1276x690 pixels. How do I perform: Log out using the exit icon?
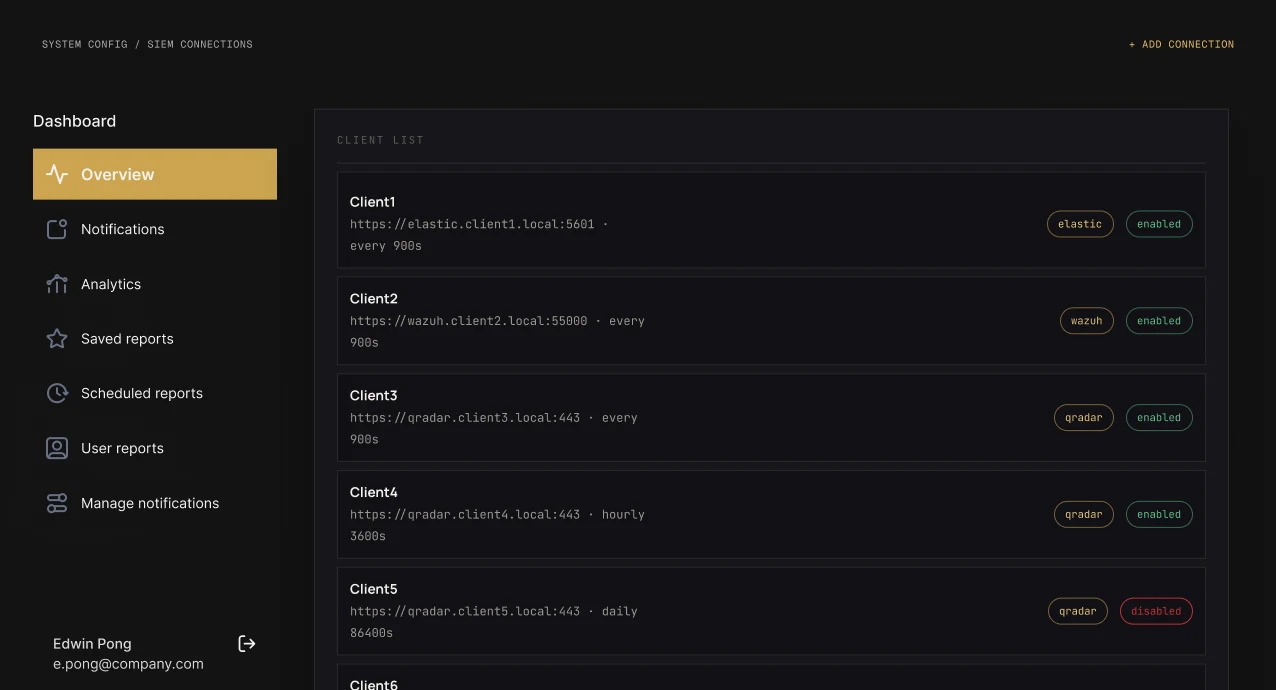247,643
